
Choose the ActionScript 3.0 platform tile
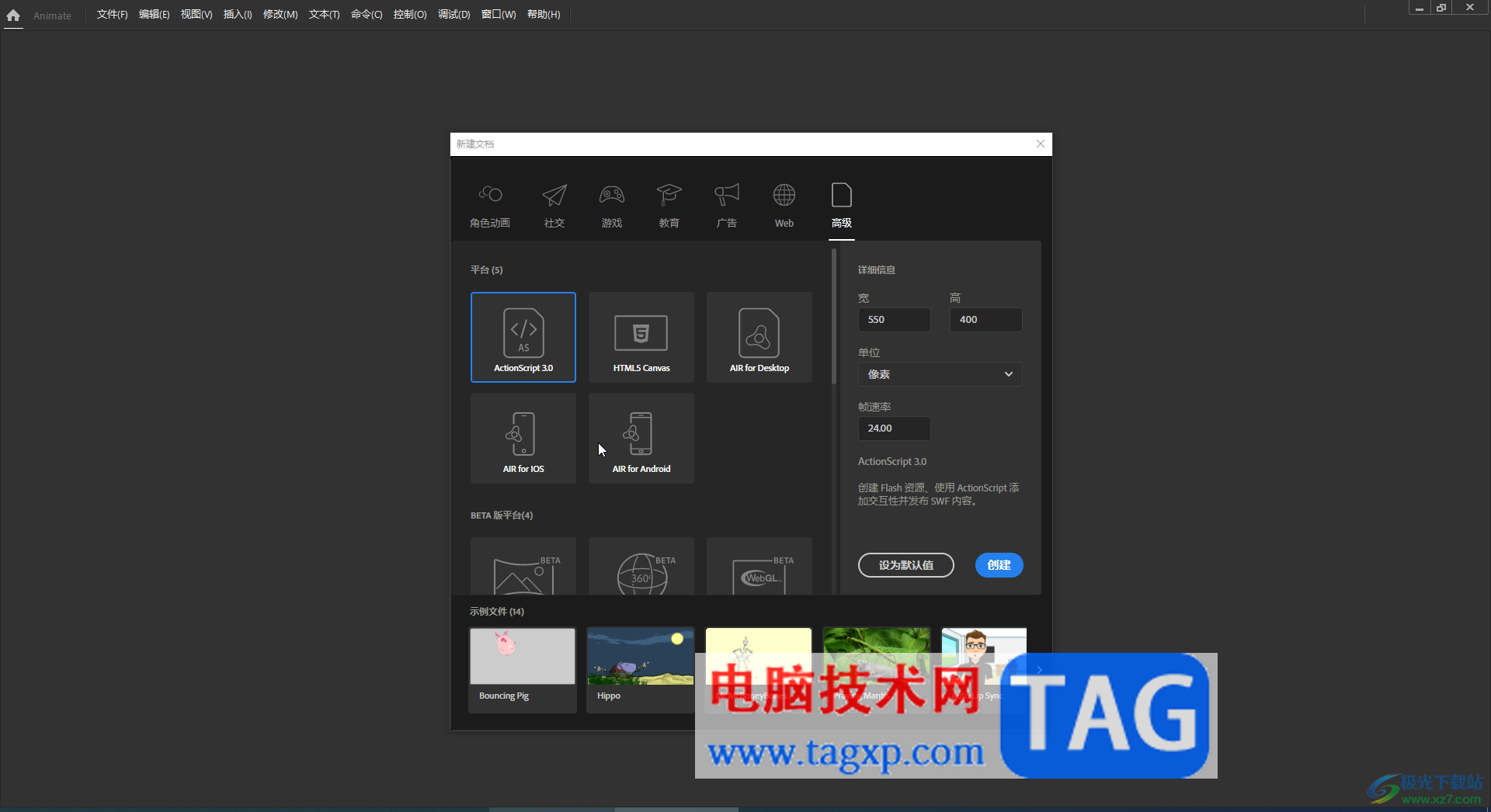point(523,337)
